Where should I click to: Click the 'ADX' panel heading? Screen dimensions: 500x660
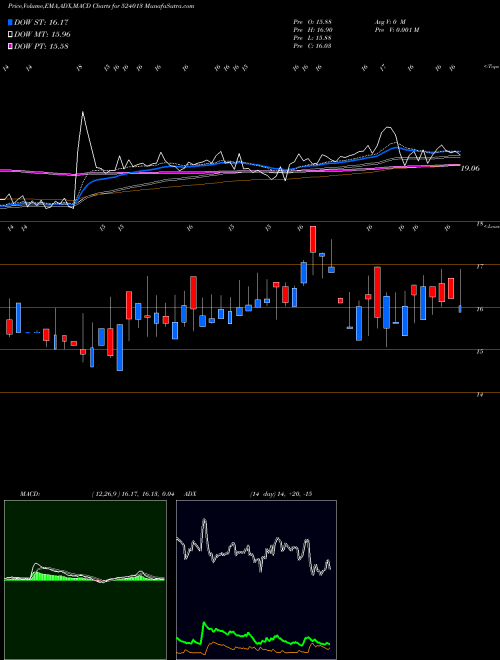pos(190,494)
